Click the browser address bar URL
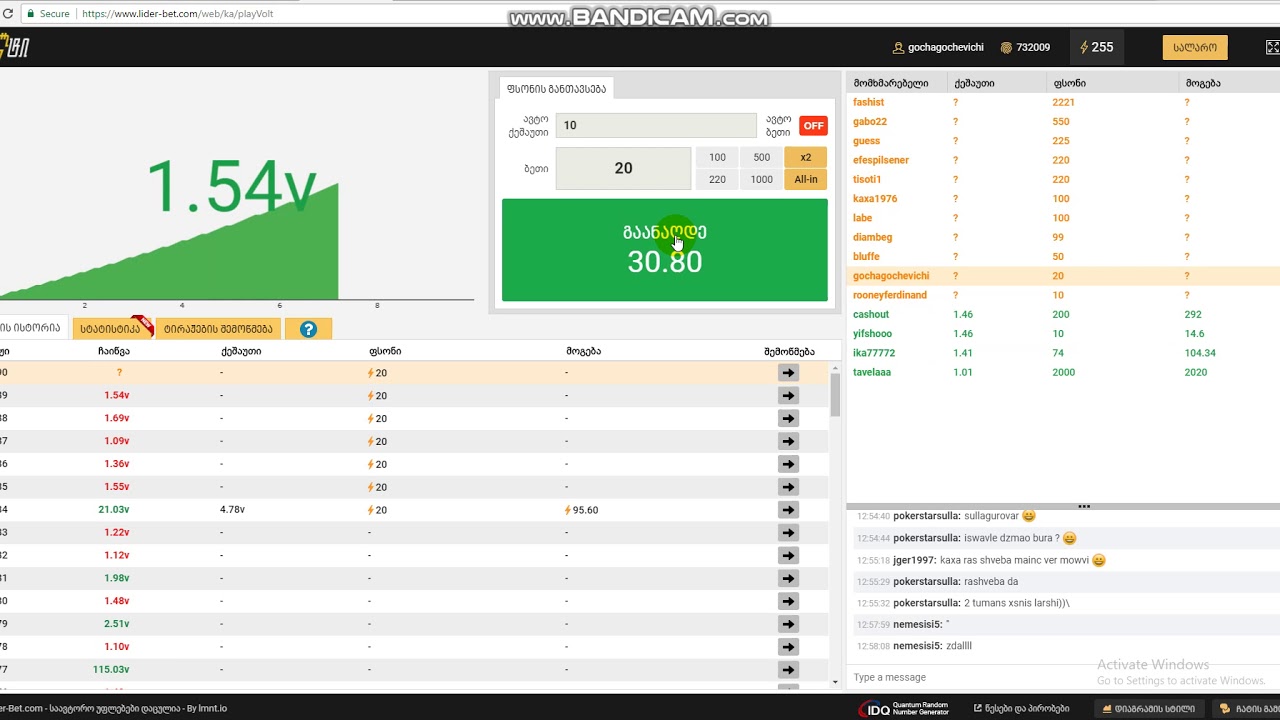The height and width of the screenshot is (720, 1280). click(177, 14)
